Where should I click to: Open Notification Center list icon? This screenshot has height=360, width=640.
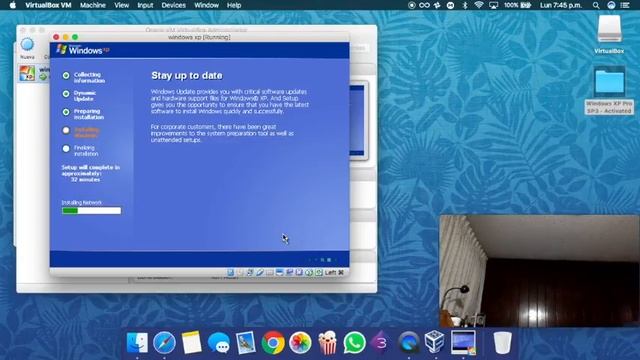click(x=625, y=5)
